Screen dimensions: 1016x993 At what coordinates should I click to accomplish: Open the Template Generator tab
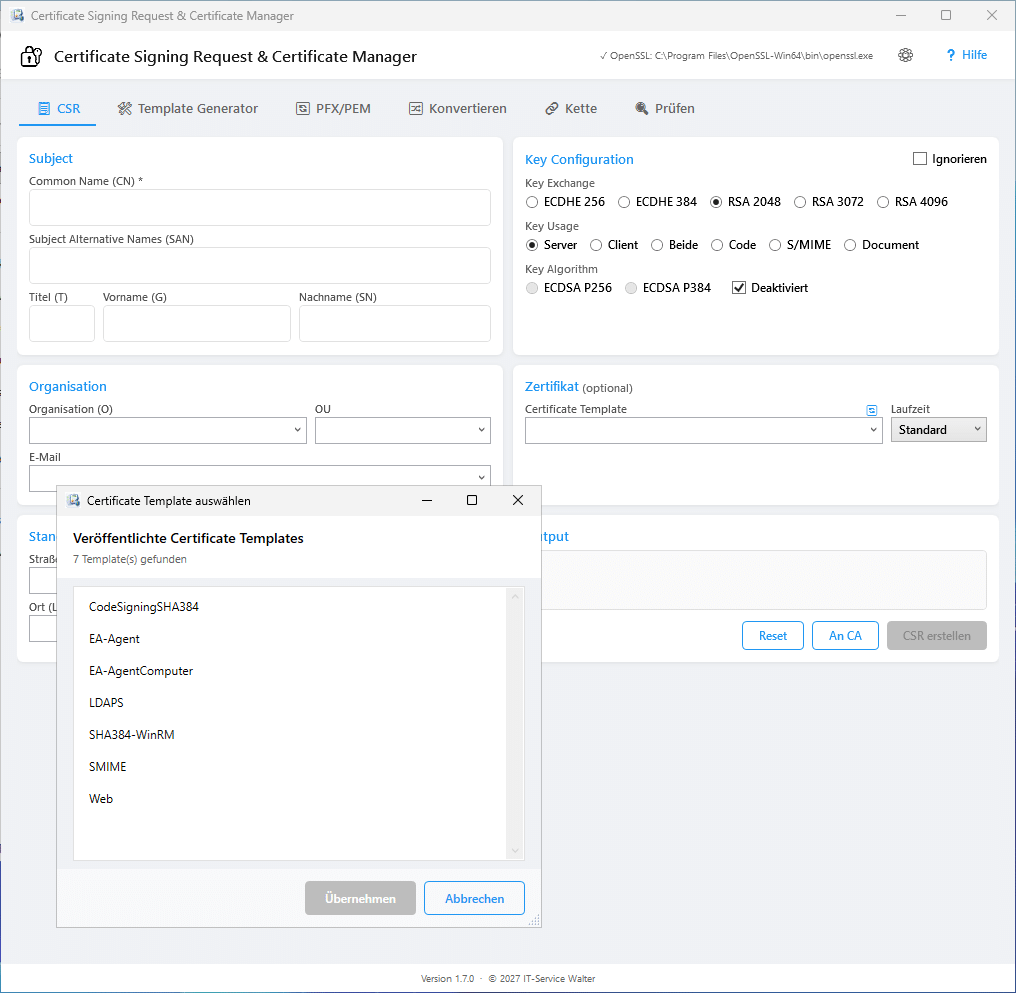[x=187, y=108]
